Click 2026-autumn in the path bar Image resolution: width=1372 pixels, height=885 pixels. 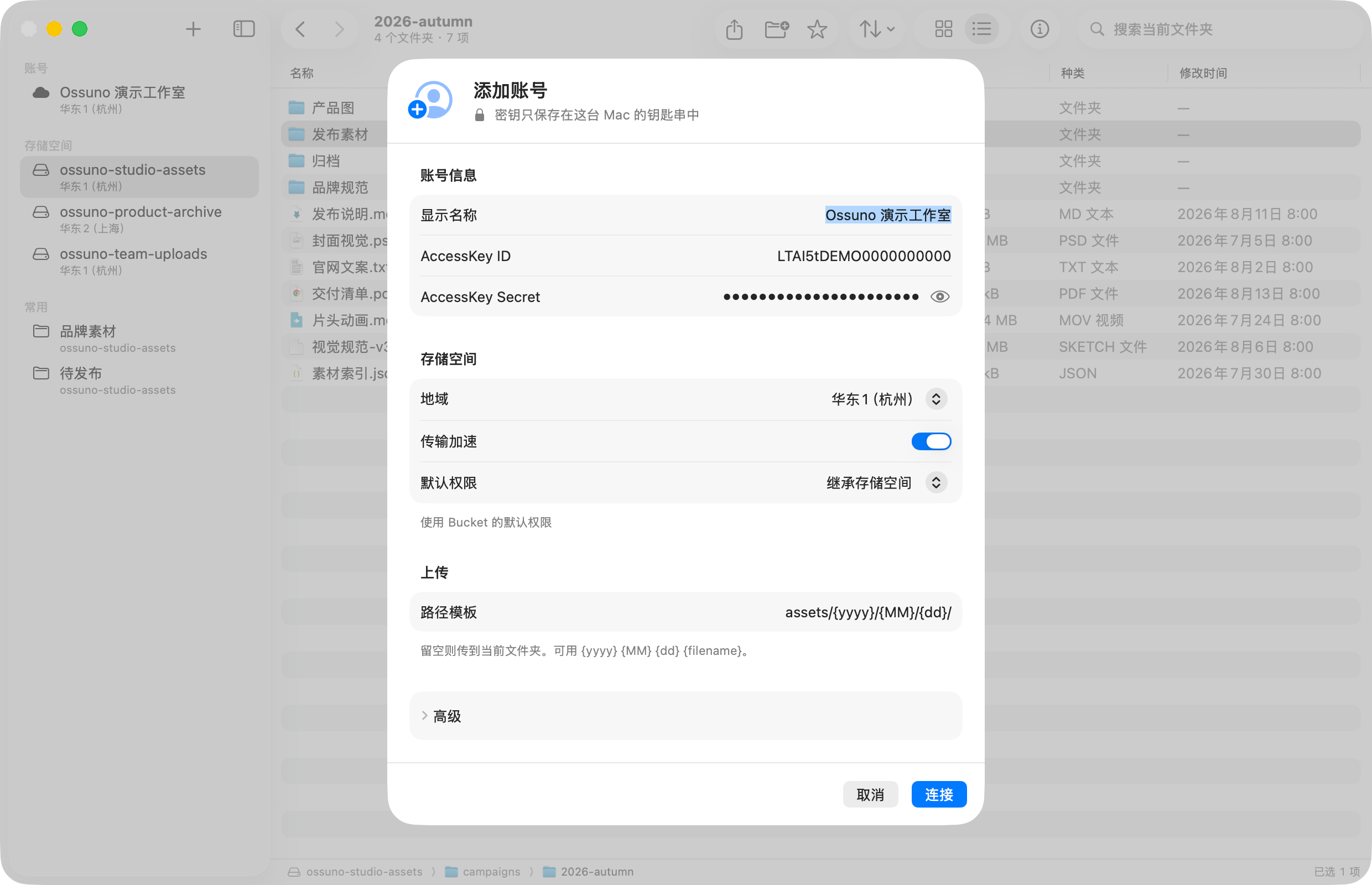coord(588,871)
